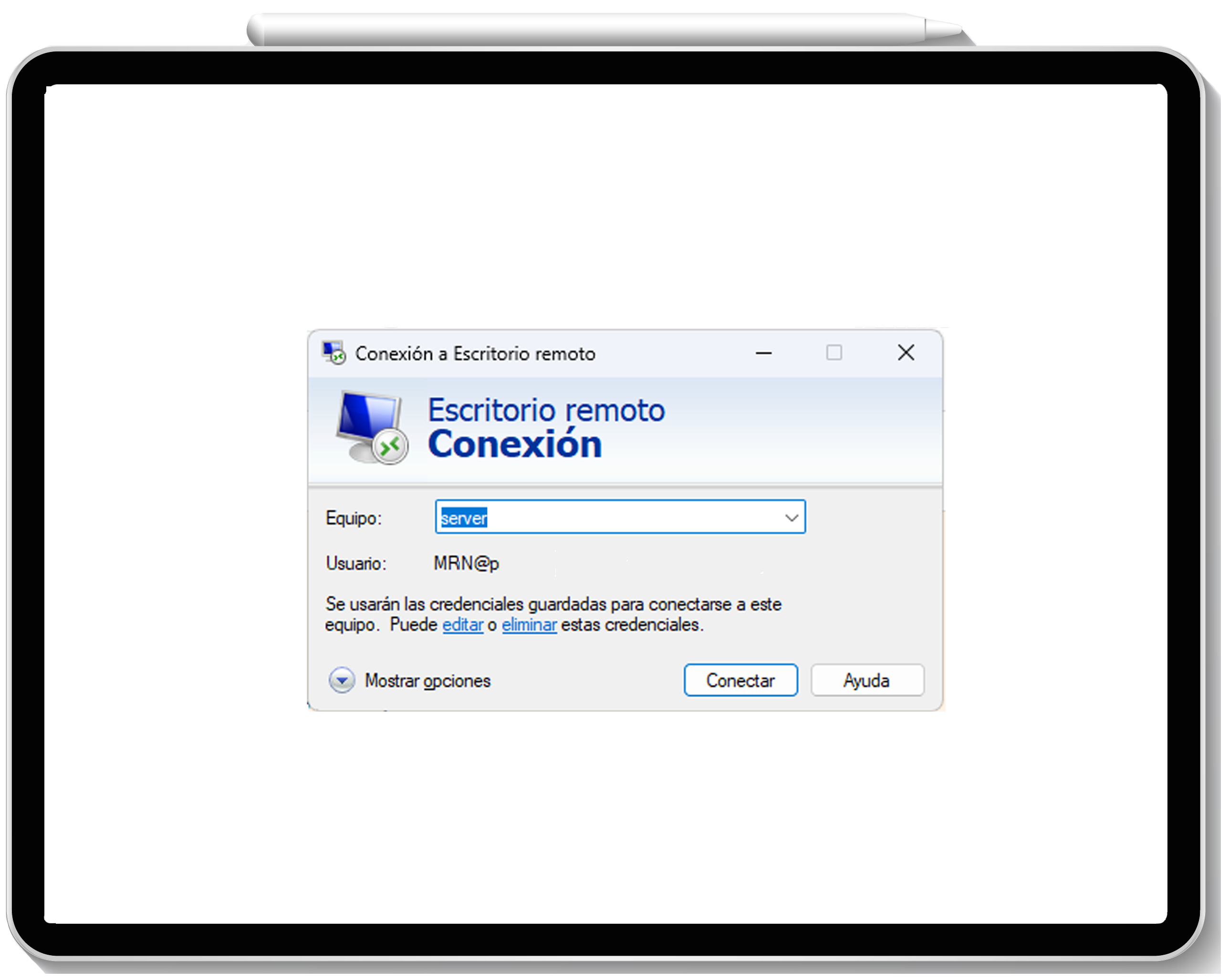Viewport: 1229px width, 980px height.
Task: Minimize the Conexión a Escritorio remoto window
Action: click(x=764, y=353)
